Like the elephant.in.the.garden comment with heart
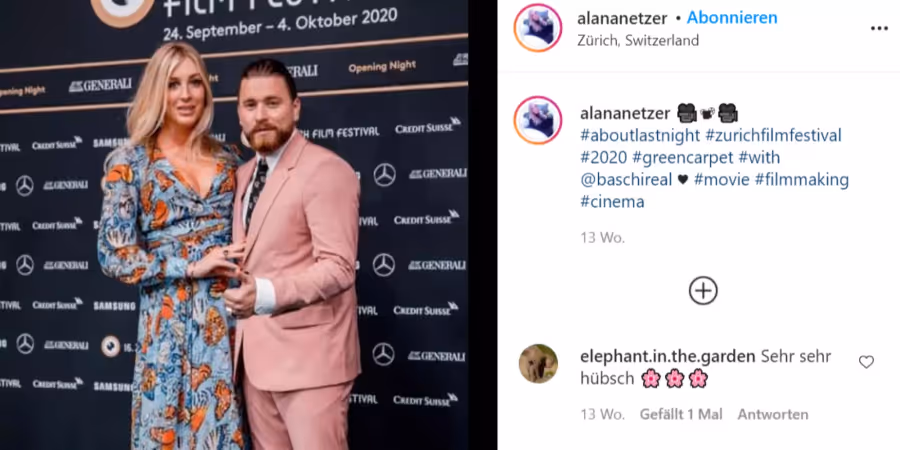This screenshot has height=450, width=900. point(866,362)
